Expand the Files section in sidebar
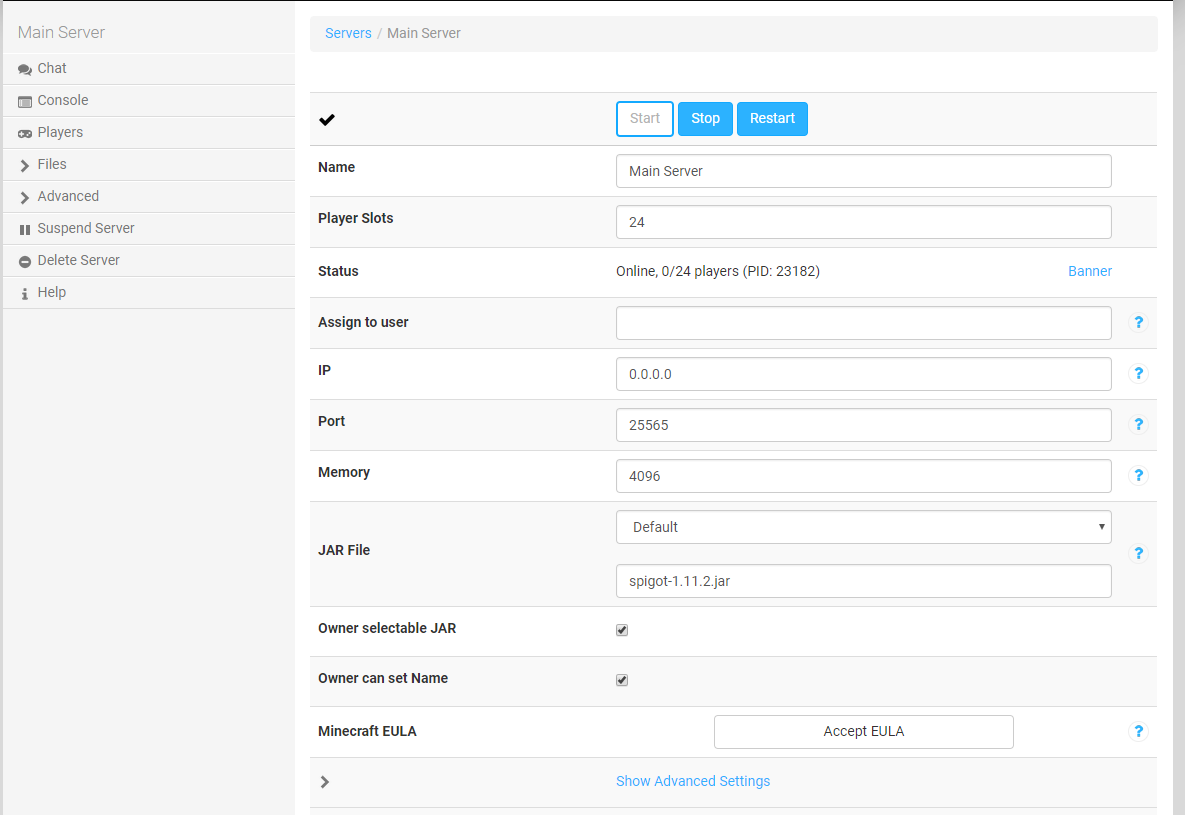 (x=51, y=164)
